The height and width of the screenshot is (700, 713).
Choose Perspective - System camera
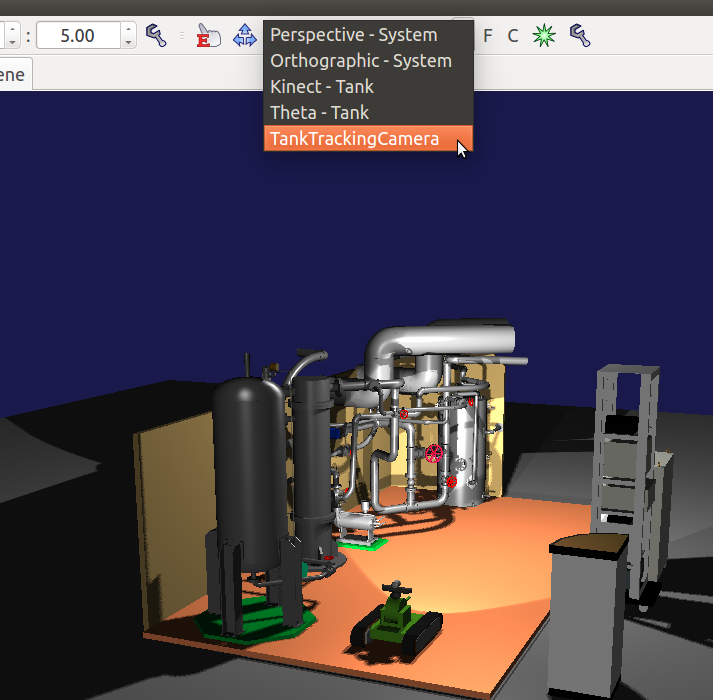pos(368,35)
